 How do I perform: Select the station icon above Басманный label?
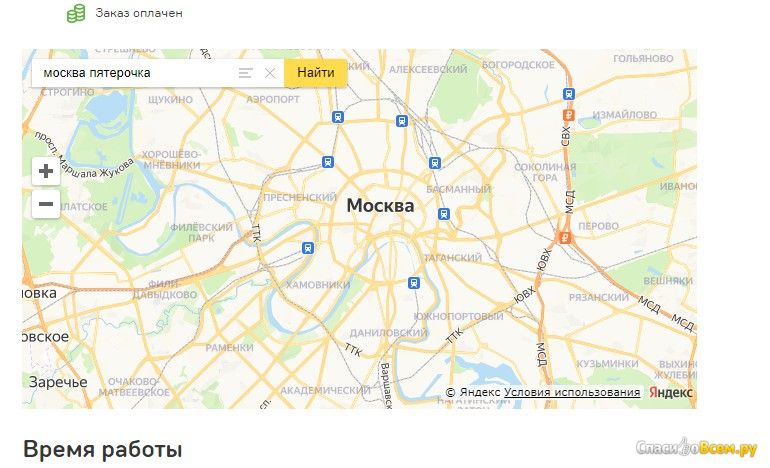click(x=435, y=163)
